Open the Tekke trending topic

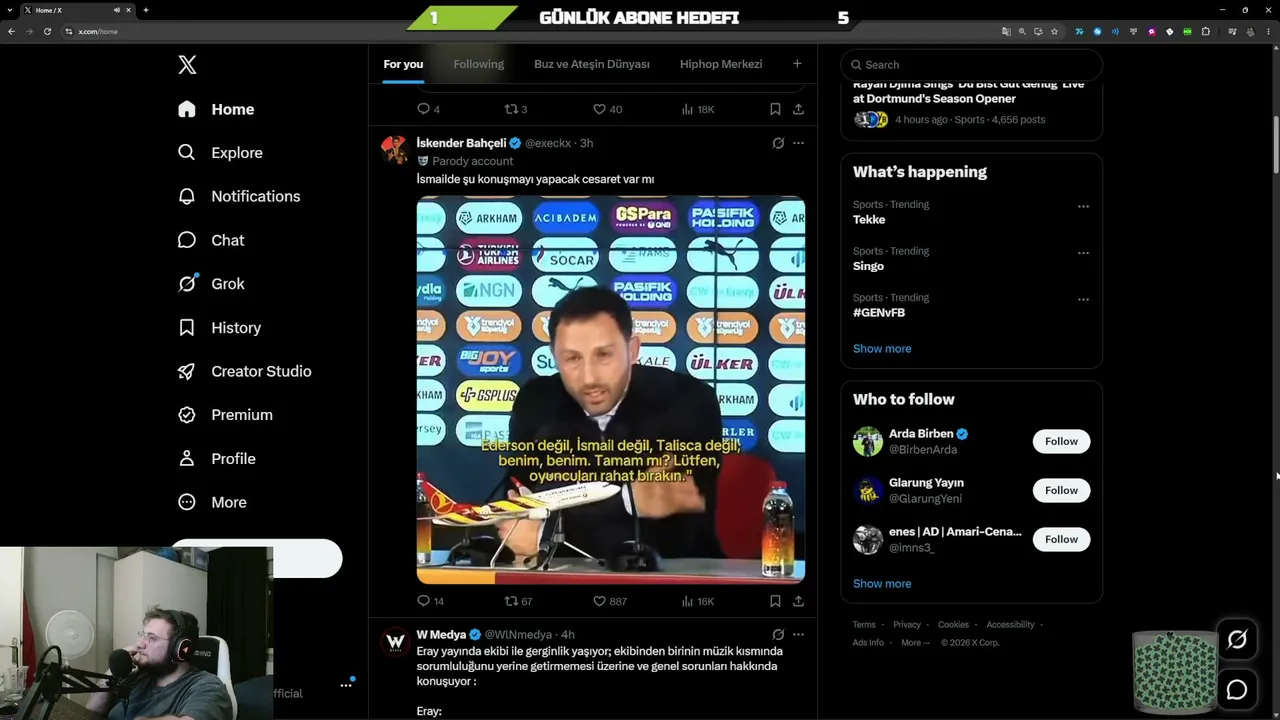[869, 220]
